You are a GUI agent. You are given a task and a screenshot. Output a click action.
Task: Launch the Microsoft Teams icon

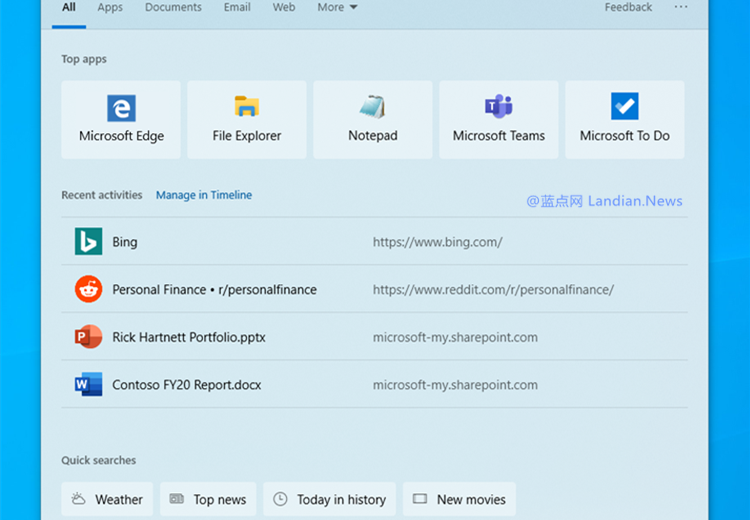click(498, 106)
